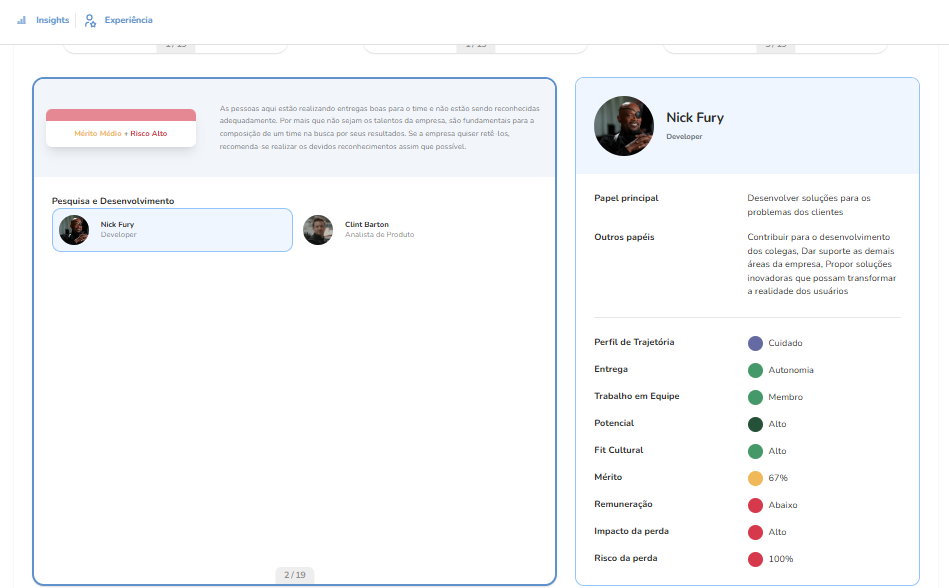The width and height of the screenshot is (949, 588).
Task: Click the Nick Fury name heading
Action: point(695,117)
